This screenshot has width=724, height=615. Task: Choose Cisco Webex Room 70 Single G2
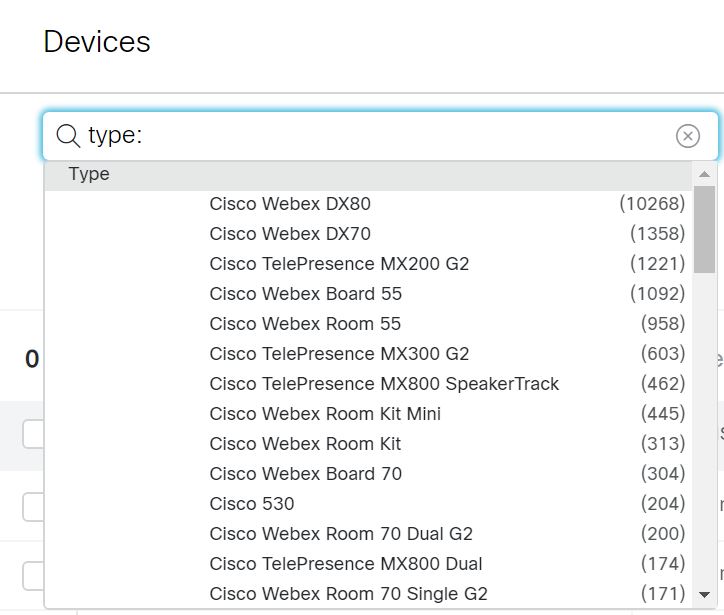(368, 594)
